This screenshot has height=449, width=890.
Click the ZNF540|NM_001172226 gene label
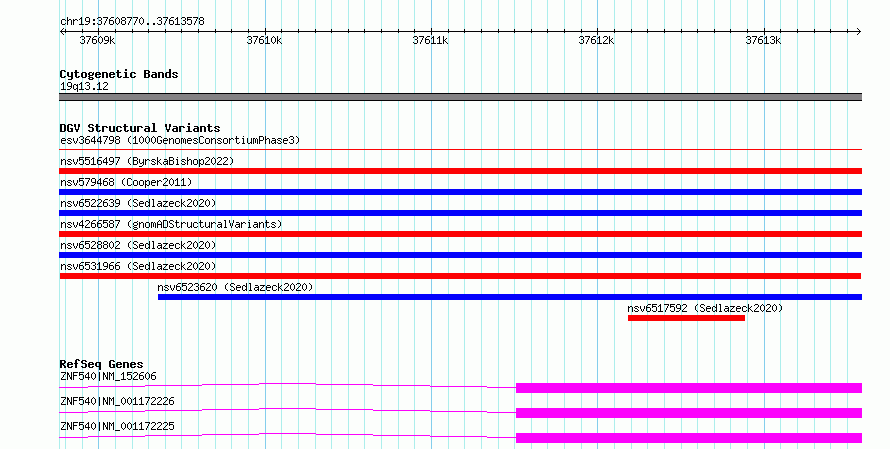[x=117, y=401]
